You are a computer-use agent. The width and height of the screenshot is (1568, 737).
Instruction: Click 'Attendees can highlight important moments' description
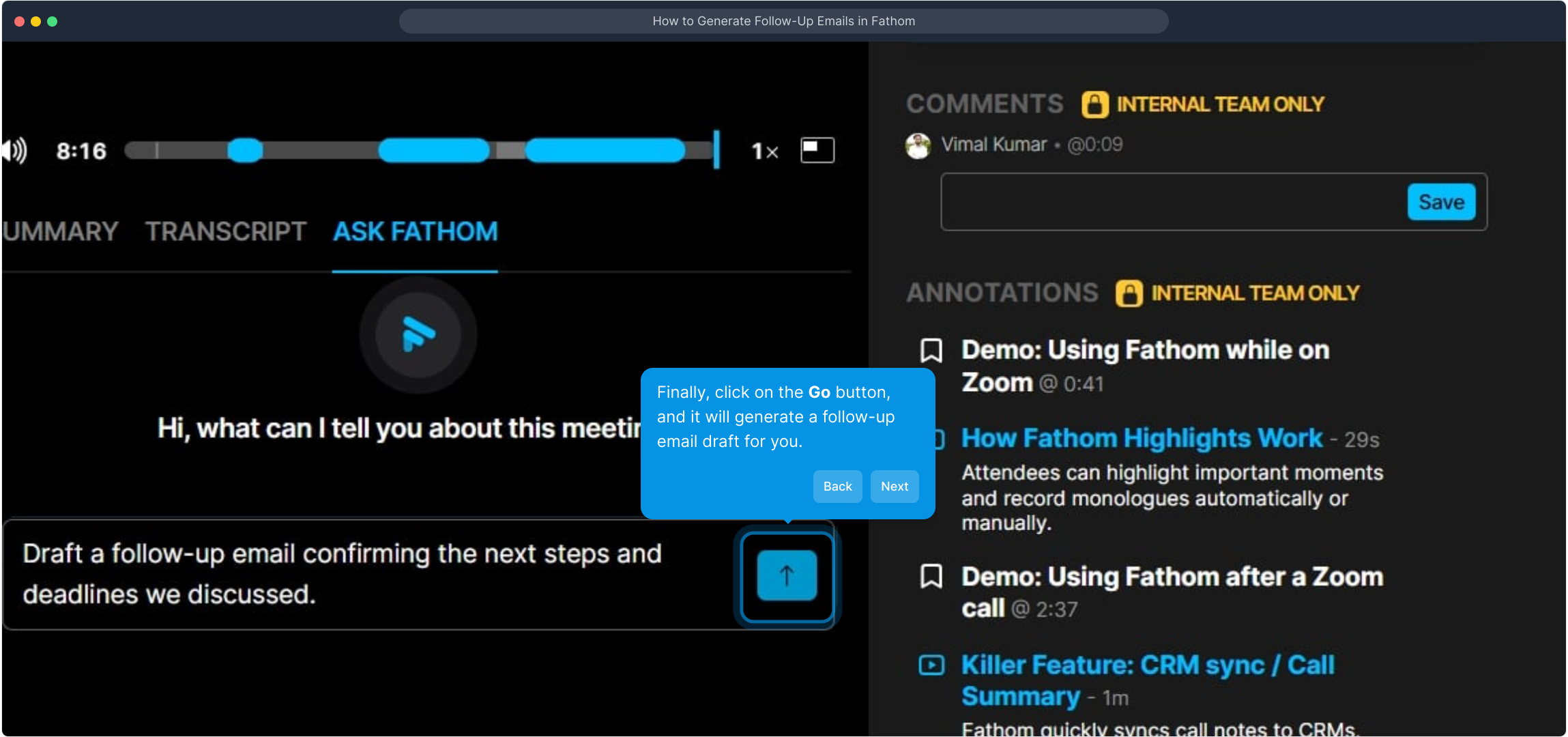[1172, 498]
